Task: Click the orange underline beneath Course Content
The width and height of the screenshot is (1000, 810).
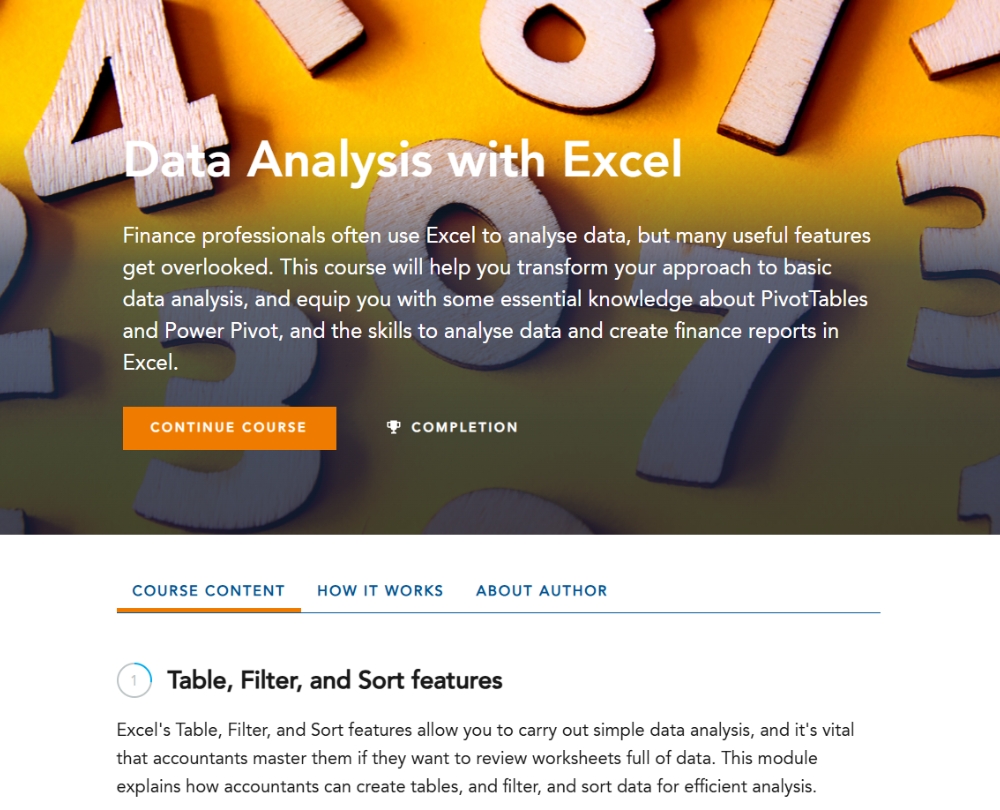Action: pos(208,610)
